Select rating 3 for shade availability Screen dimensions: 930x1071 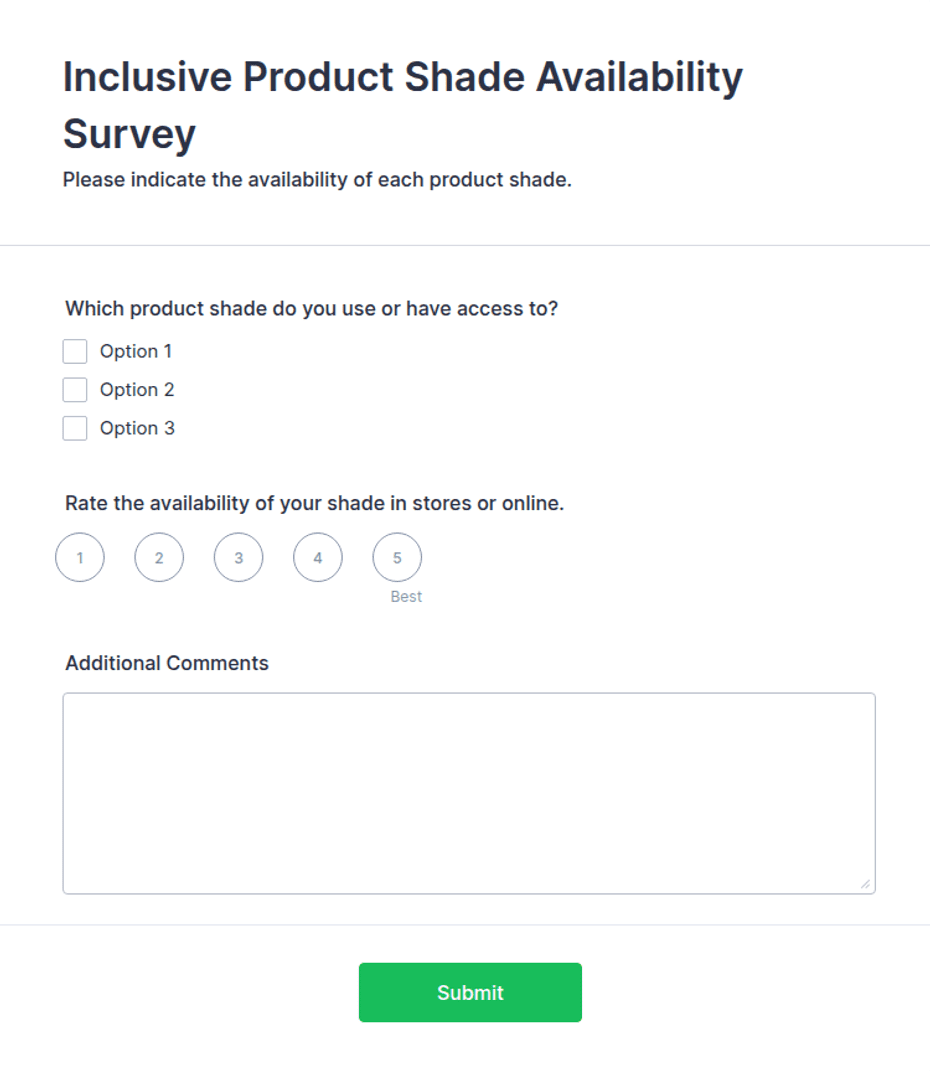pyautogui.click(x=238, y=557)
